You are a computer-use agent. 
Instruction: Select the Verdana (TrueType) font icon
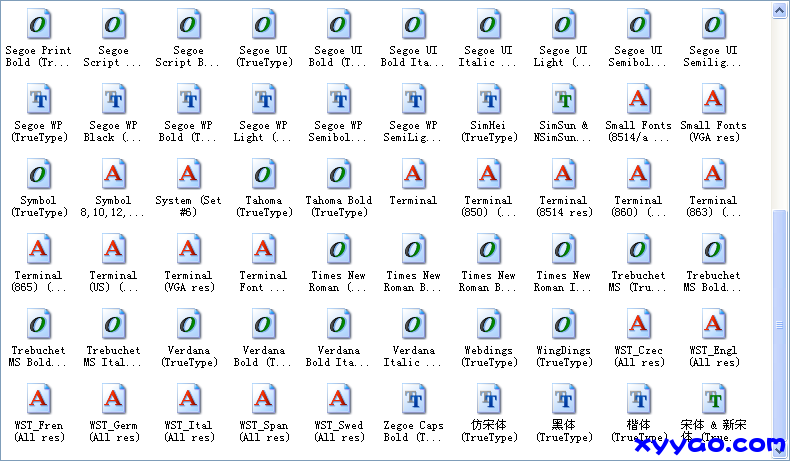(189, 324)
